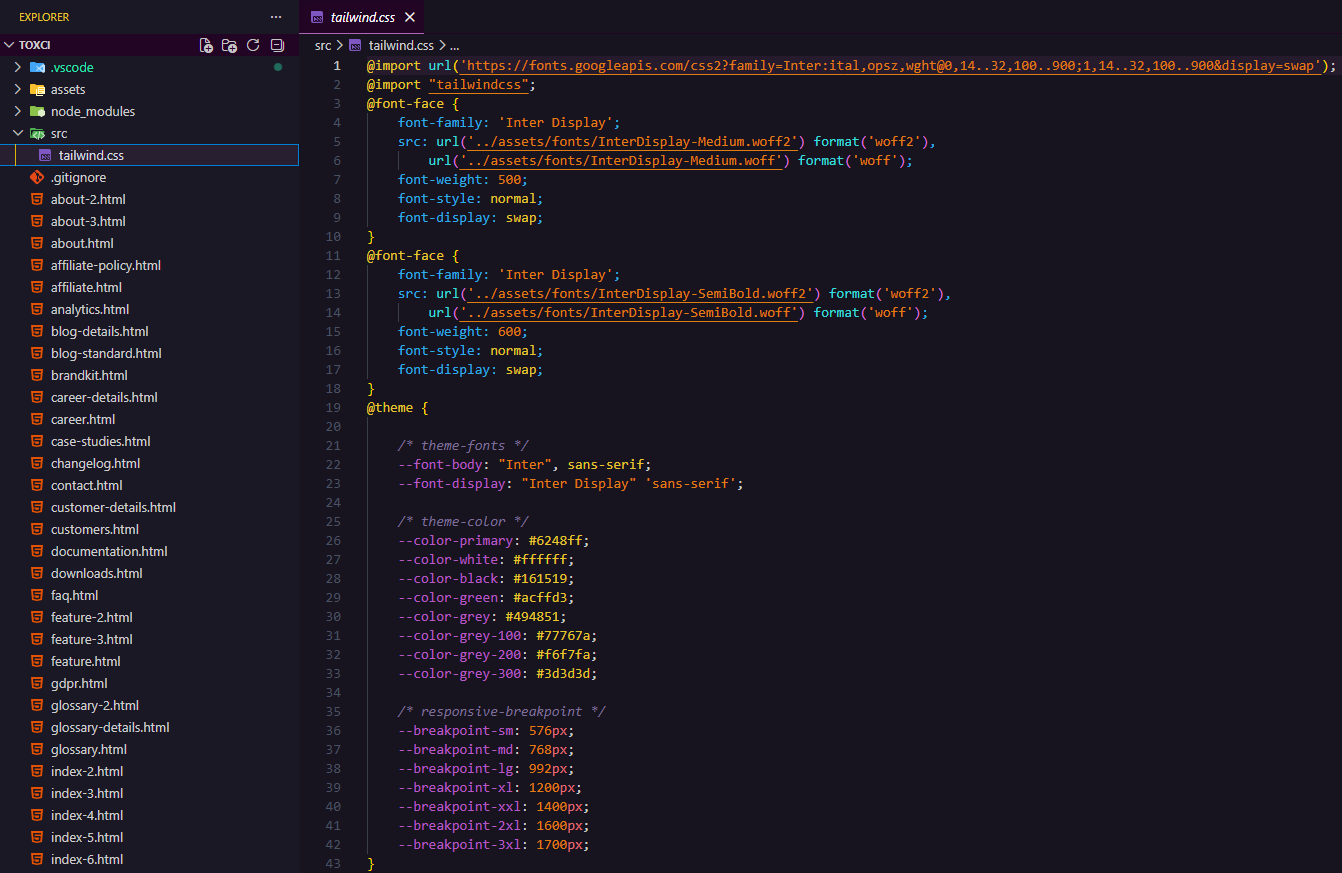Open the Explorer more actions ellipsis
The height and width of the screenshot is (873, 1342).
[x=276, y=17]
